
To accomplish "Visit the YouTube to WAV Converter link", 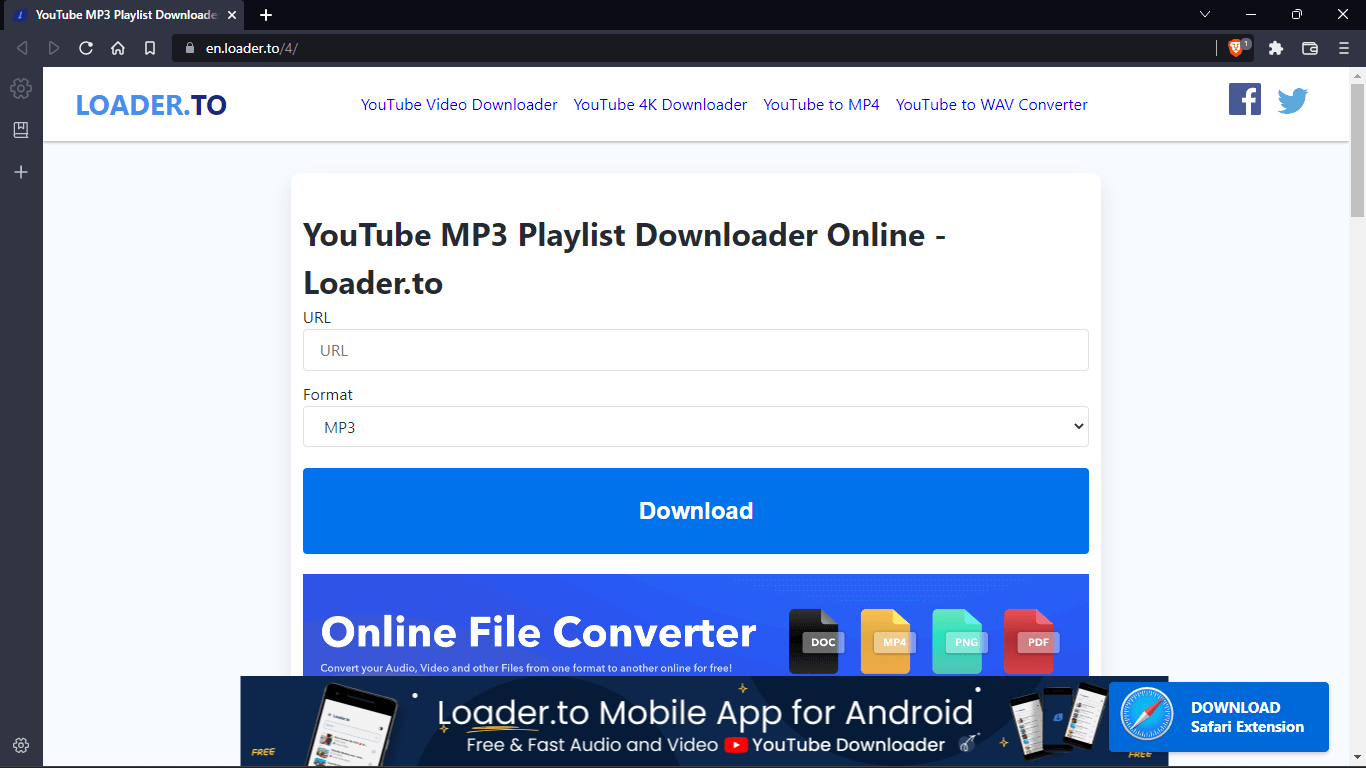I will pos(991,104).
